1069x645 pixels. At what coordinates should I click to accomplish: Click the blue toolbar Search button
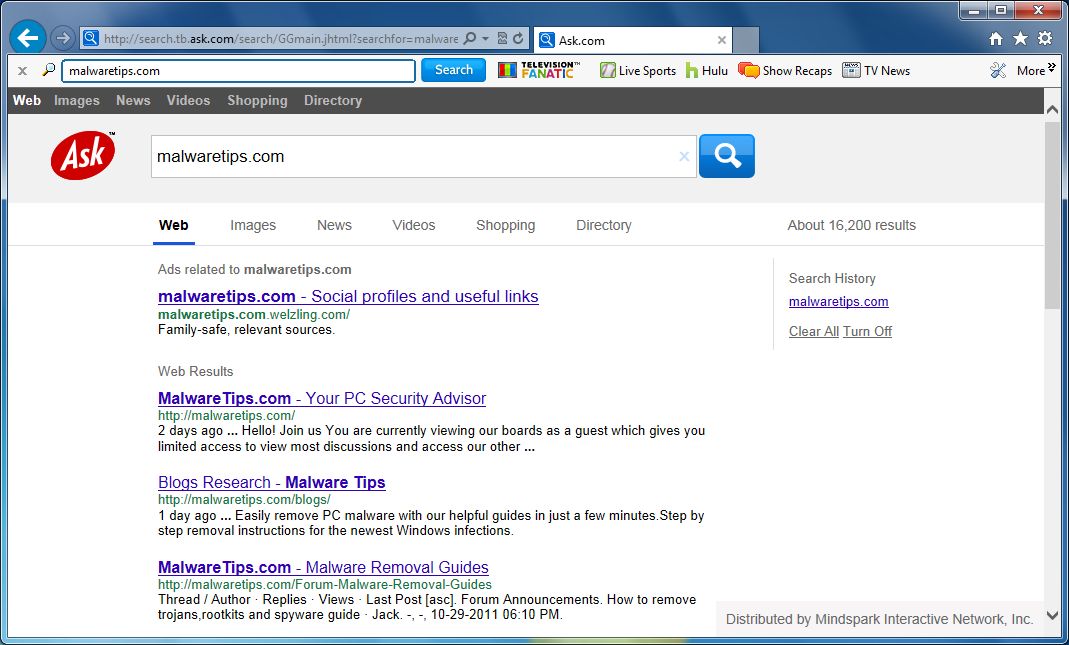coord(453,70)
